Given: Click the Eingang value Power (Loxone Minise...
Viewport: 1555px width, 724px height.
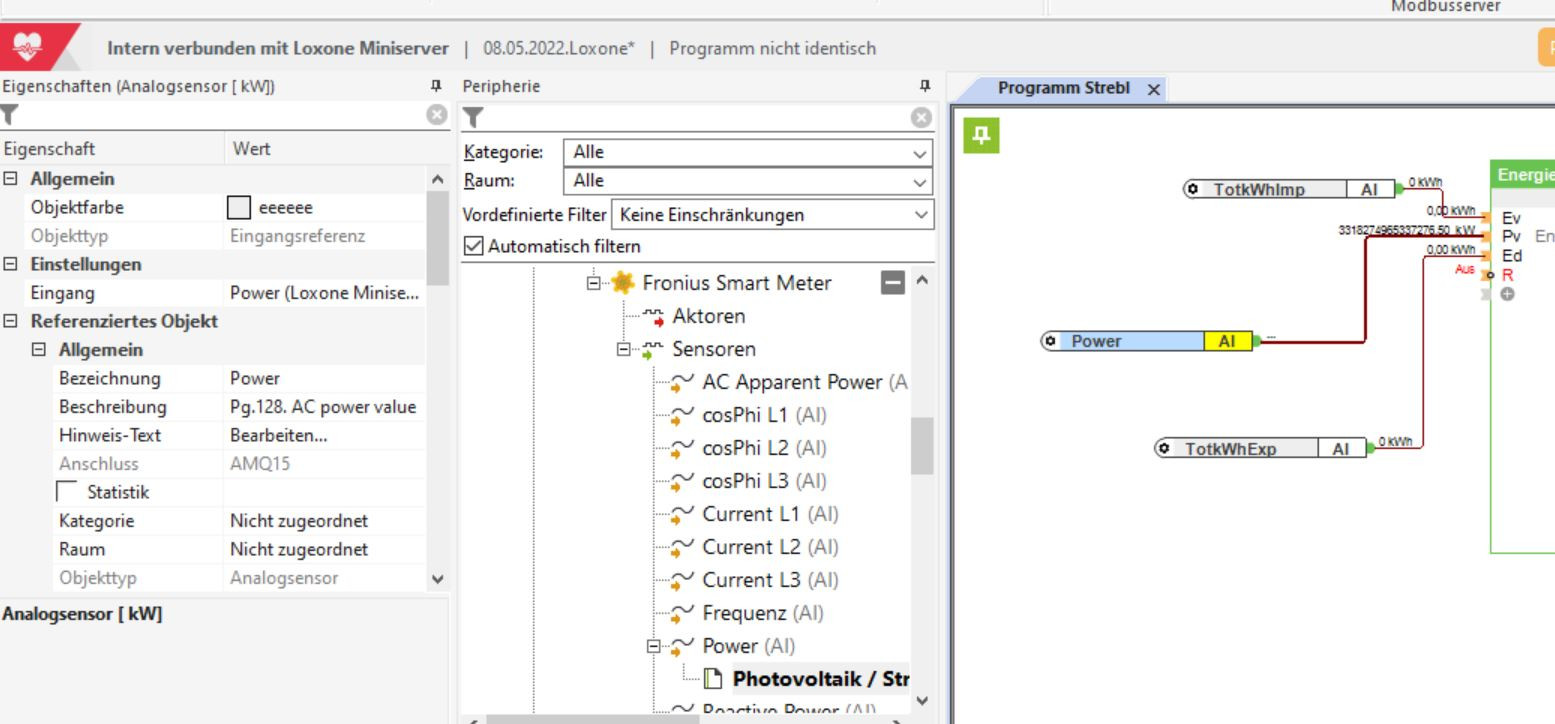Looking at the screenshot, I should (324, 293).
